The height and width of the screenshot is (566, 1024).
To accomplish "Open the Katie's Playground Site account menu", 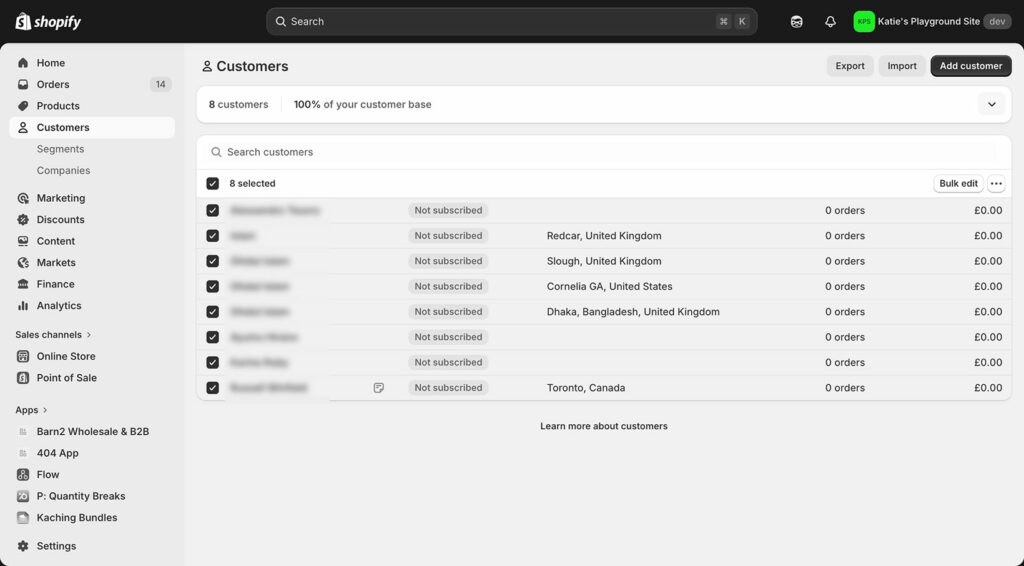I will pyautogui.click(x=932, y=22).
